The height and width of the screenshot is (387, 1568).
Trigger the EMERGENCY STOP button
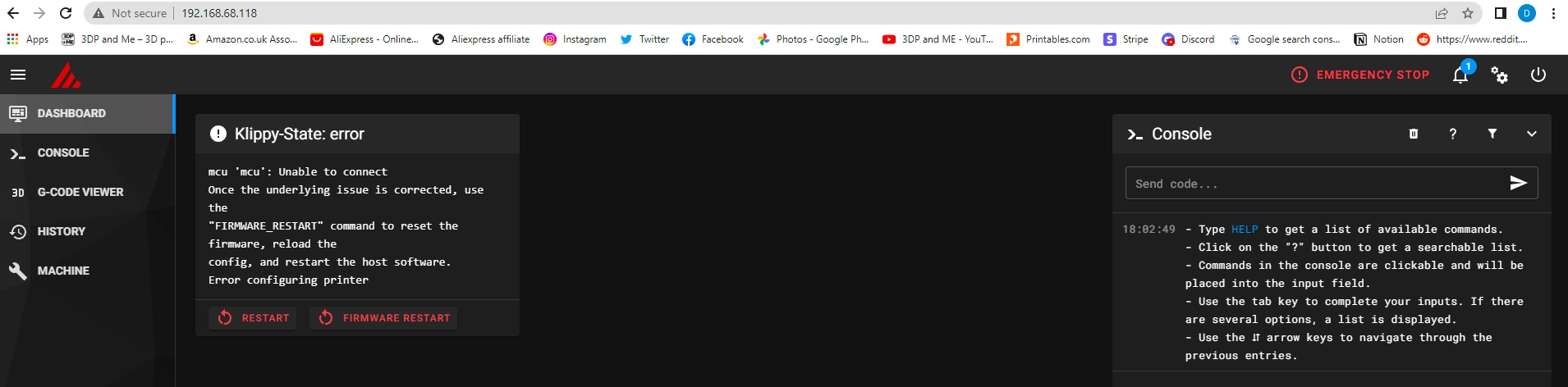1360,75
